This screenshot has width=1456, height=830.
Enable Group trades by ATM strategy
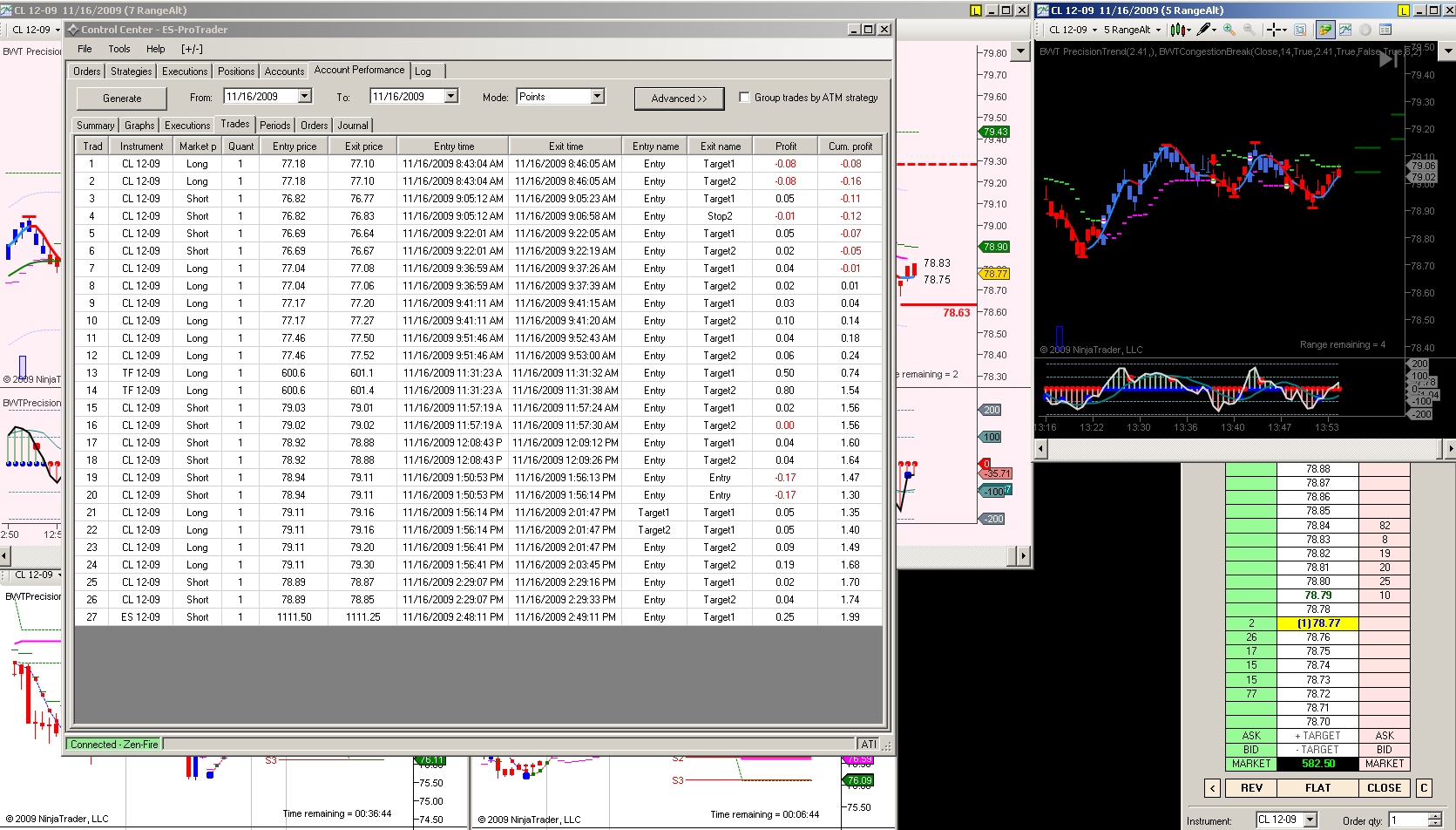[744, 98]
